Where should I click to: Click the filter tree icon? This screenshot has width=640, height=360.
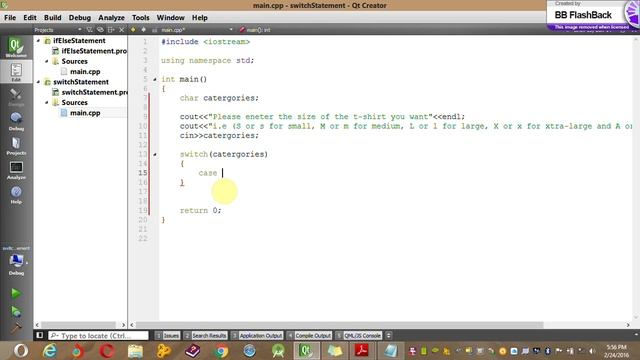(89, 30)
